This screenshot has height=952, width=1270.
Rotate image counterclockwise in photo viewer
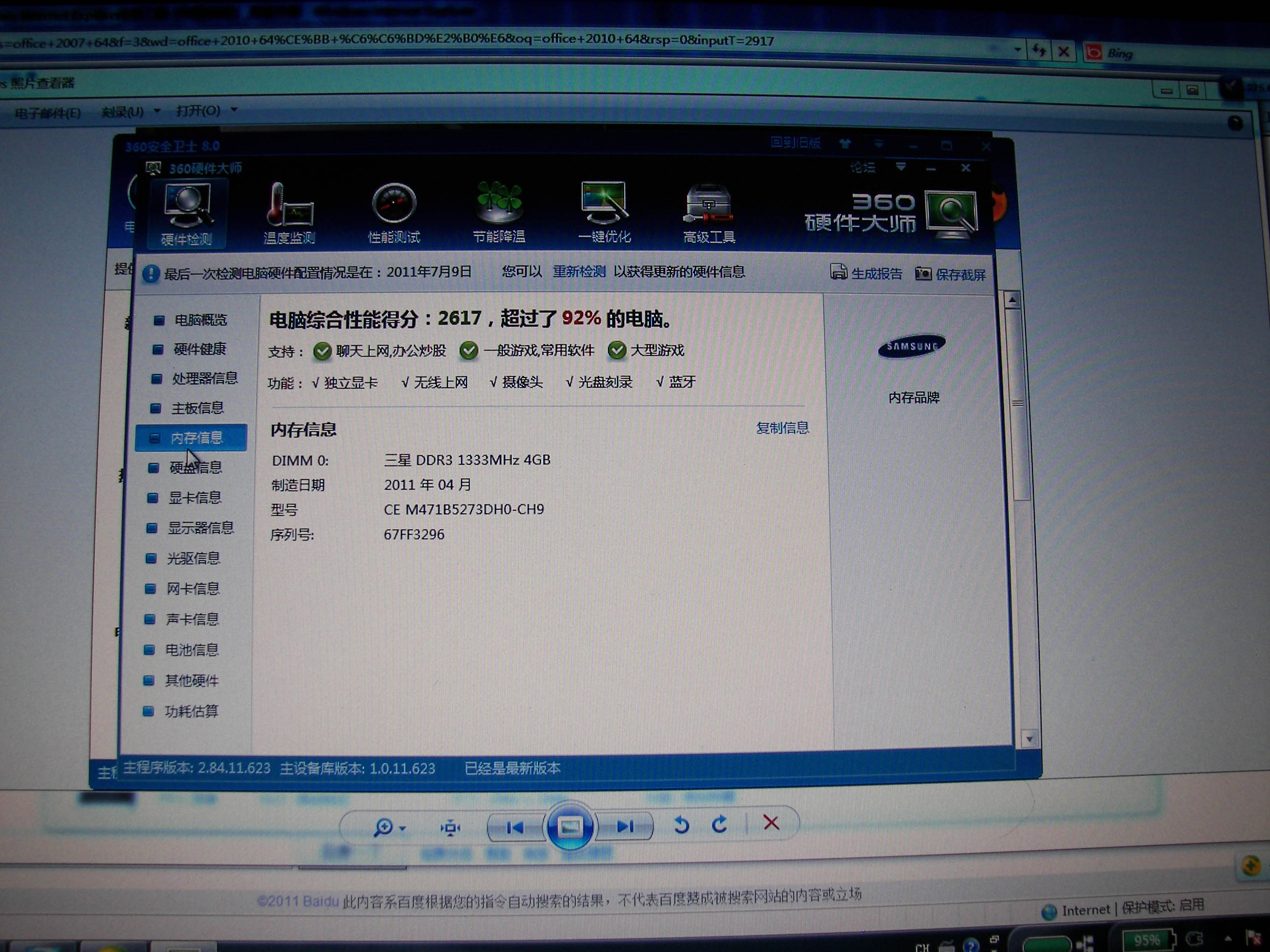point(681,825)
